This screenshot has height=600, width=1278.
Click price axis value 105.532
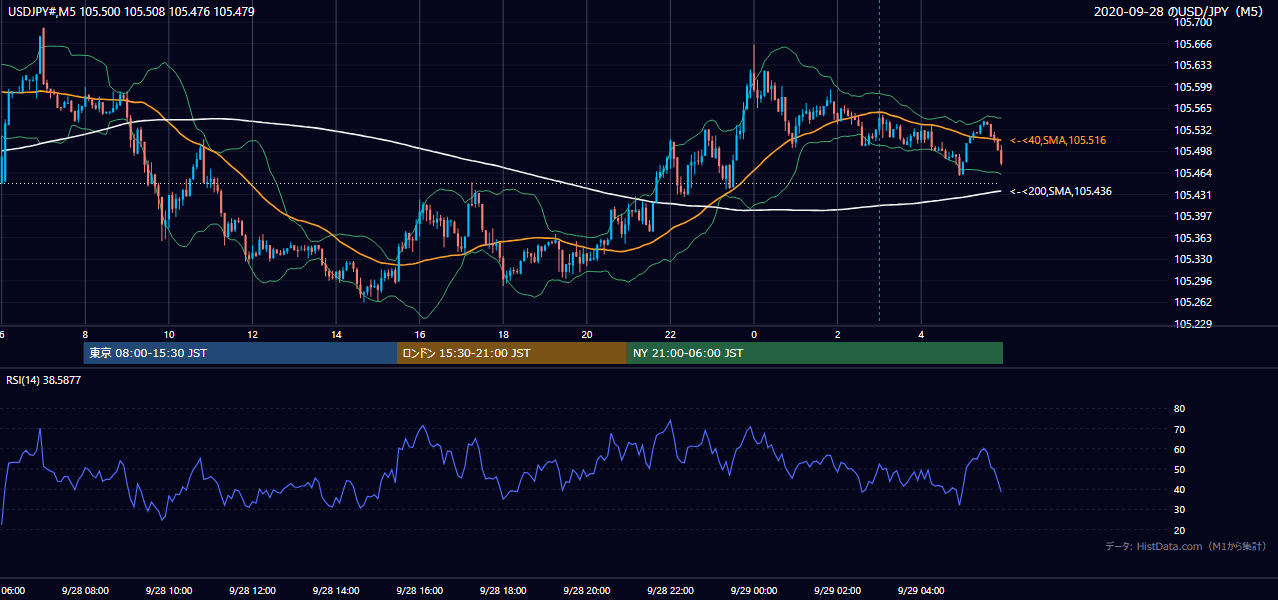pos(1193,130)
